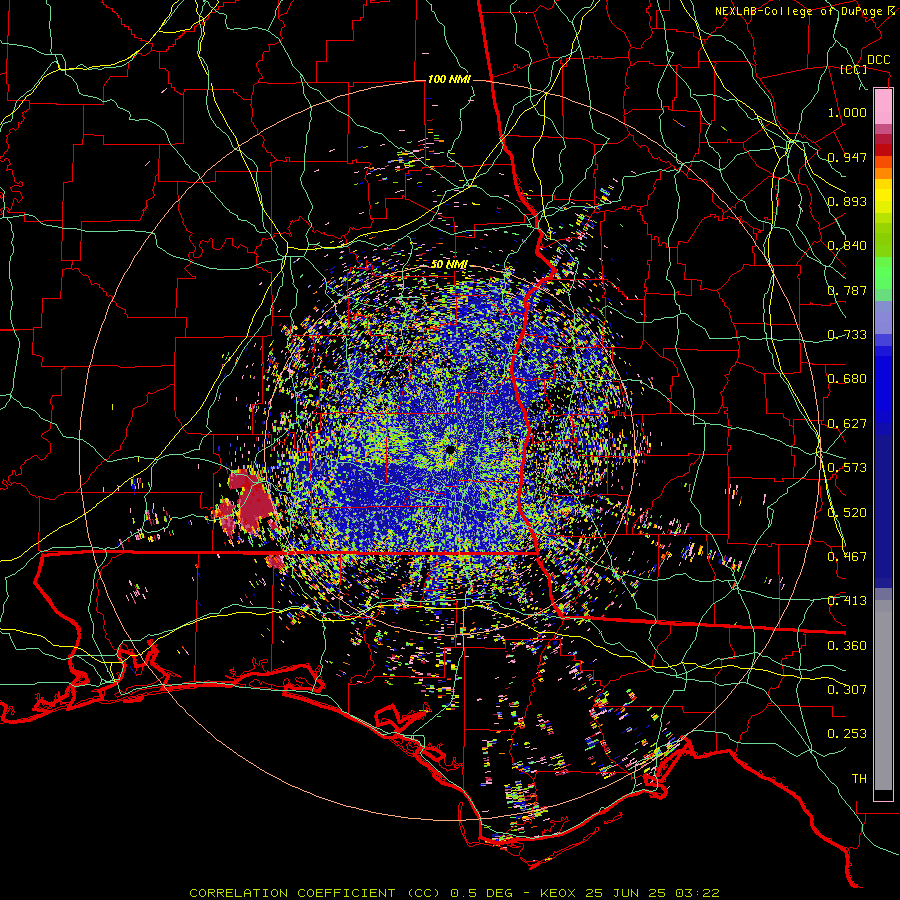Click the 100 NMI range ring label

[x=449, y=79]
